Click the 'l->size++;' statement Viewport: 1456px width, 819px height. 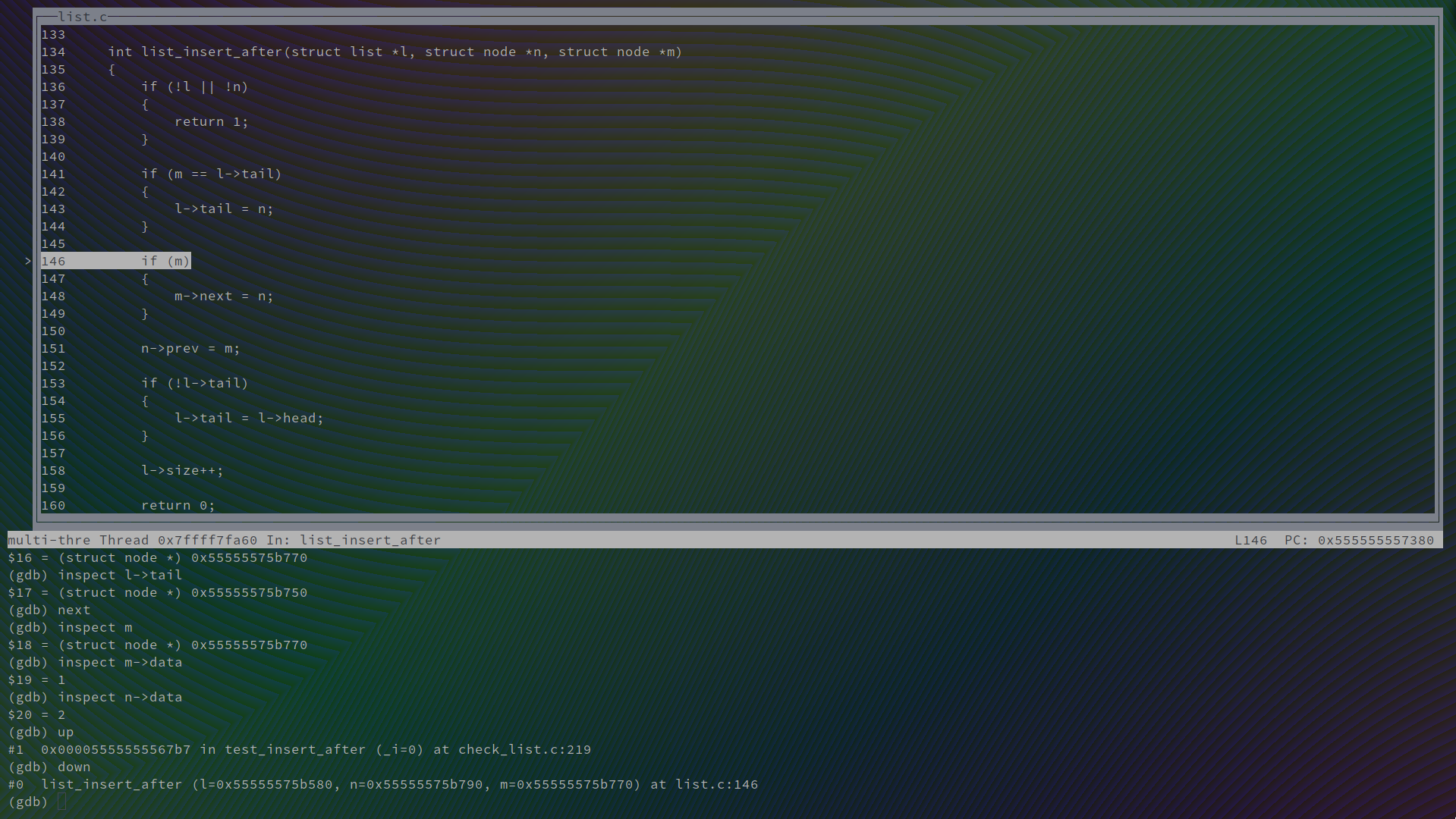tap(182, 470)
